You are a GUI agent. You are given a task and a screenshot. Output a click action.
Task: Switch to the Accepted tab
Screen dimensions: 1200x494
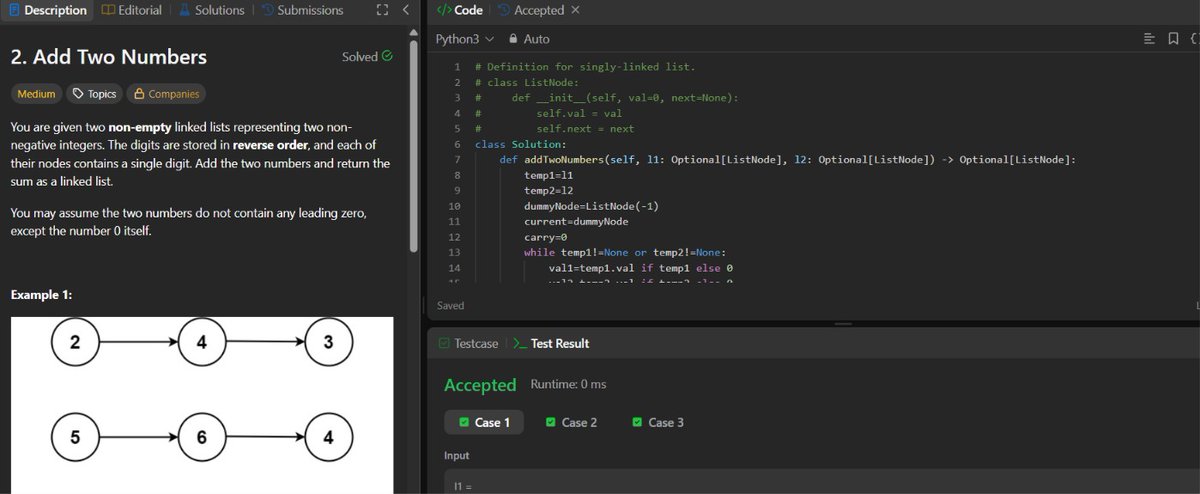[530, 10]
